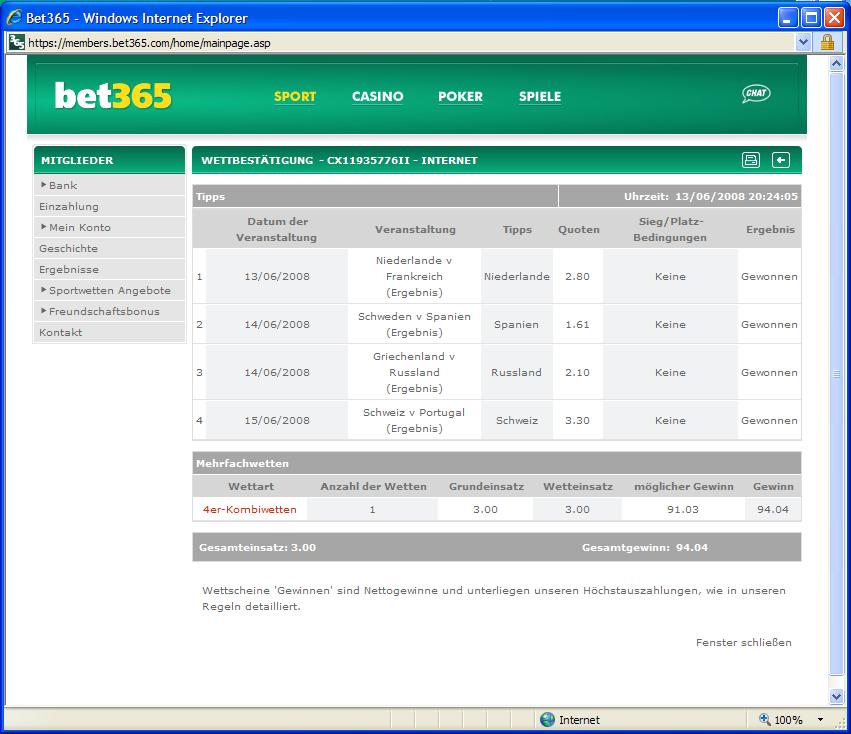Switch to the CASINO tab
The image size is (851, 734).
pyautogui.click(x=378, y=97)
